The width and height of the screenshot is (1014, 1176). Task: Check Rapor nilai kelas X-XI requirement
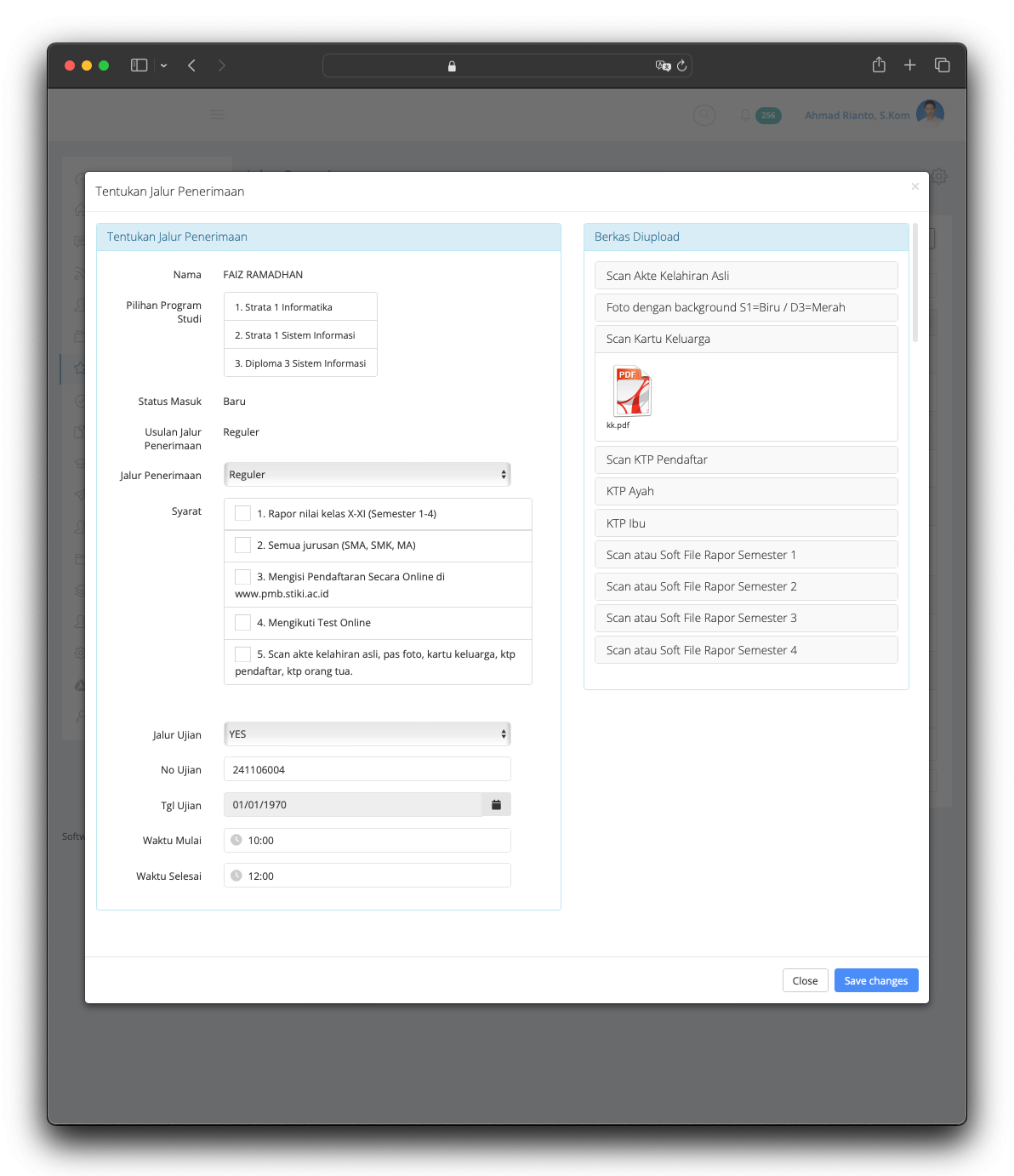point(243,513)
